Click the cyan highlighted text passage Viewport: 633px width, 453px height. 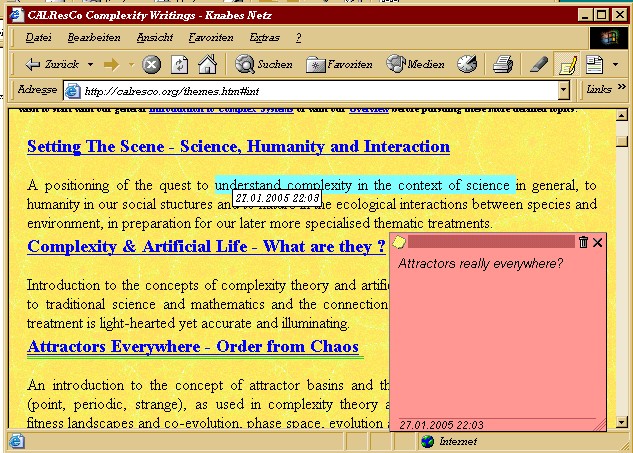click(365, 185)
